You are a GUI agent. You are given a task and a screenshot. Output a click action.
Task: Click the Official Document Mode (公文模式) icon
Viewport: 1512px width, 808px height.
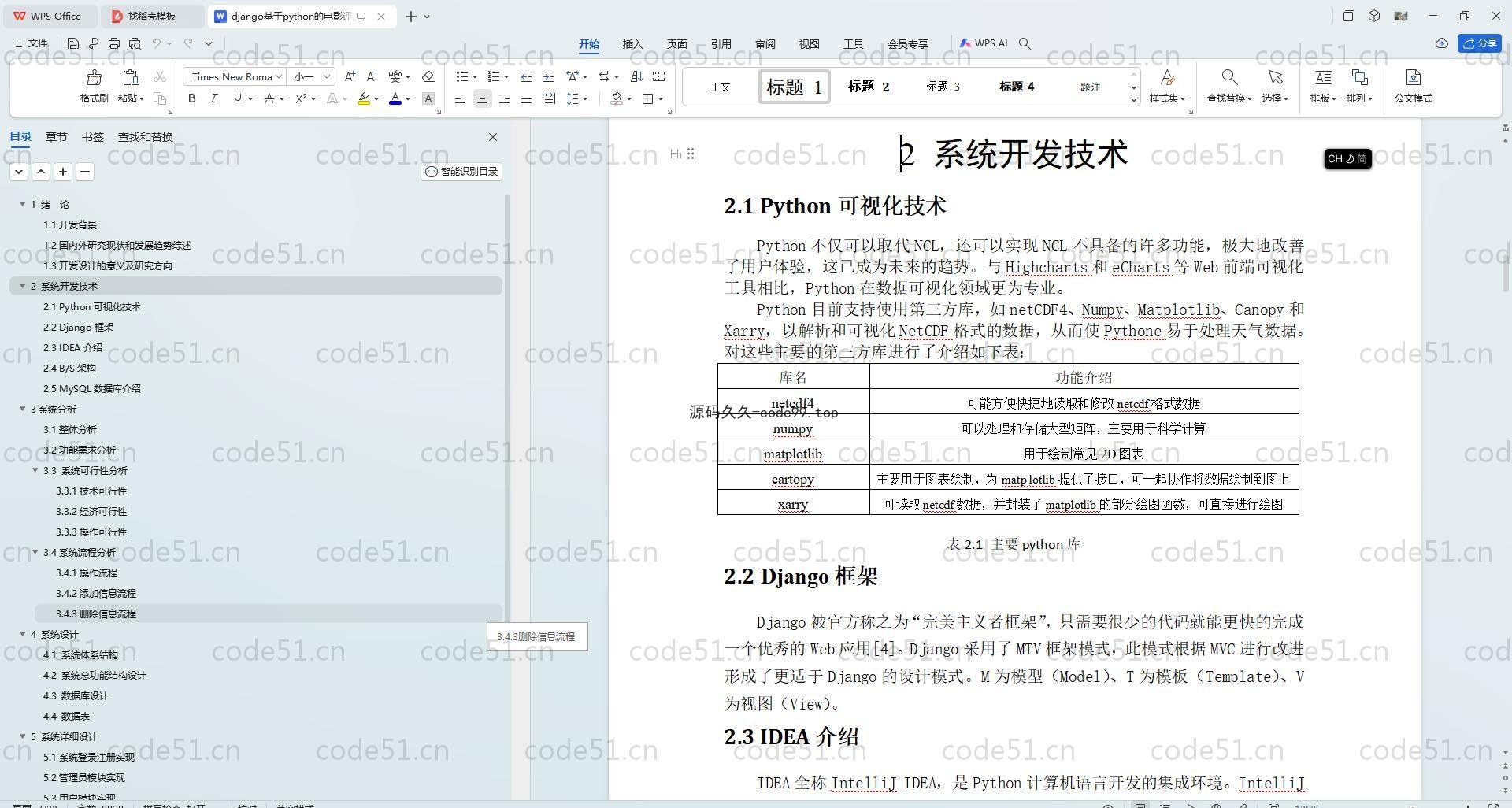click(x=1413, y=77)
